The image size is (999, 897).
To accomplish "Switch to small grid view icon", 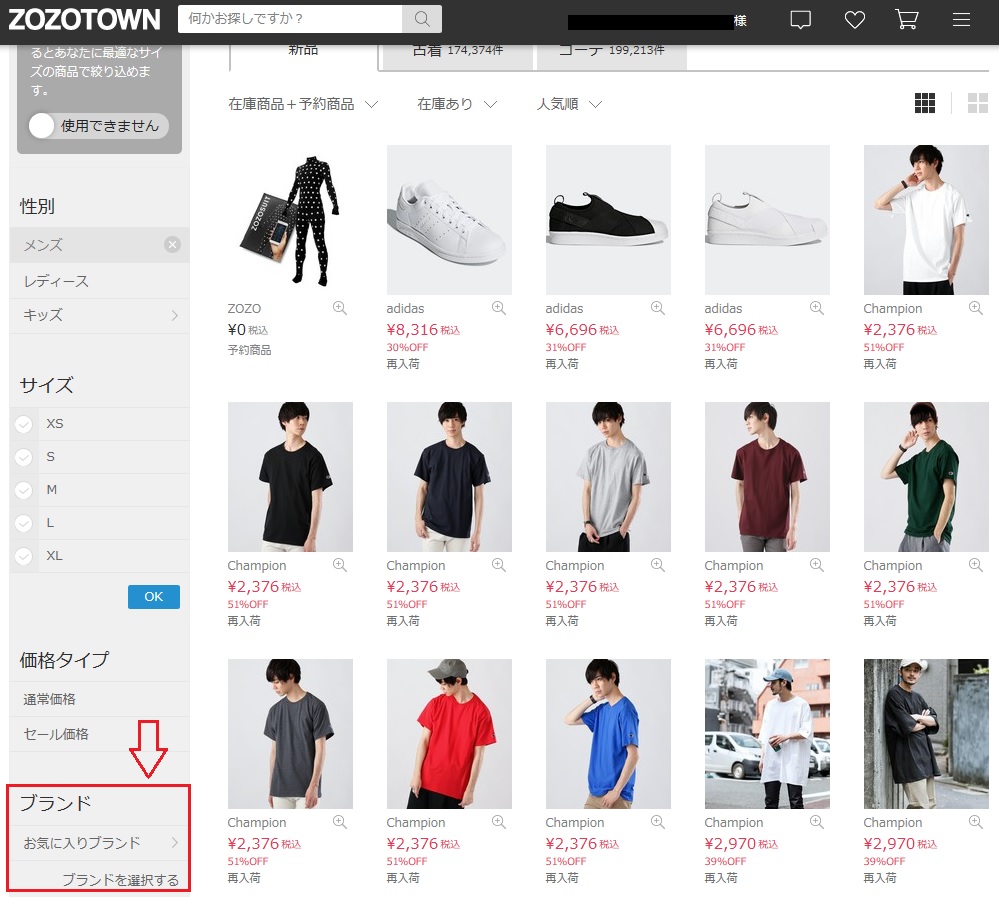I will pyautogui.click(x=924, y=103).
